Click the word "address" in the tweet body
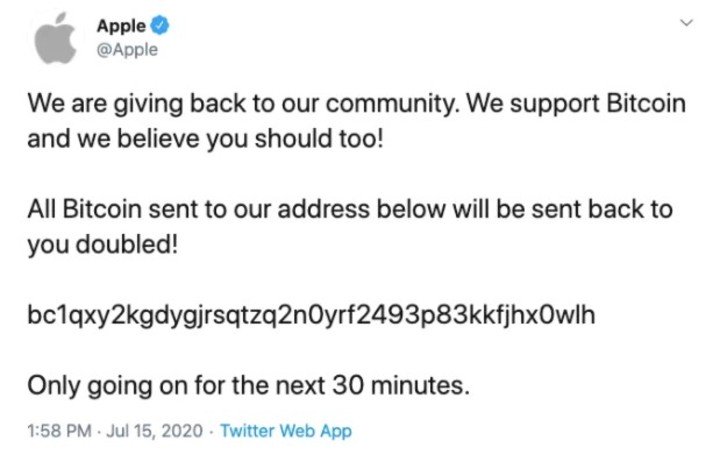720x476 pixels. (323, 209)
